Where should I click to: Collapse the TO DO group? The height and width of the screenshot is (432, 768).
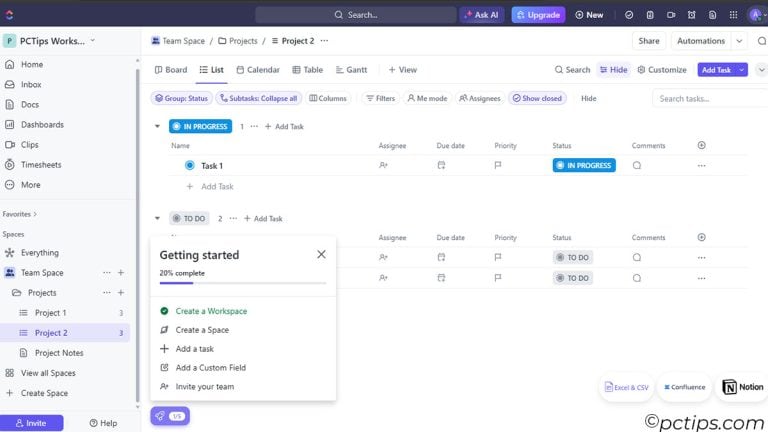157,218
